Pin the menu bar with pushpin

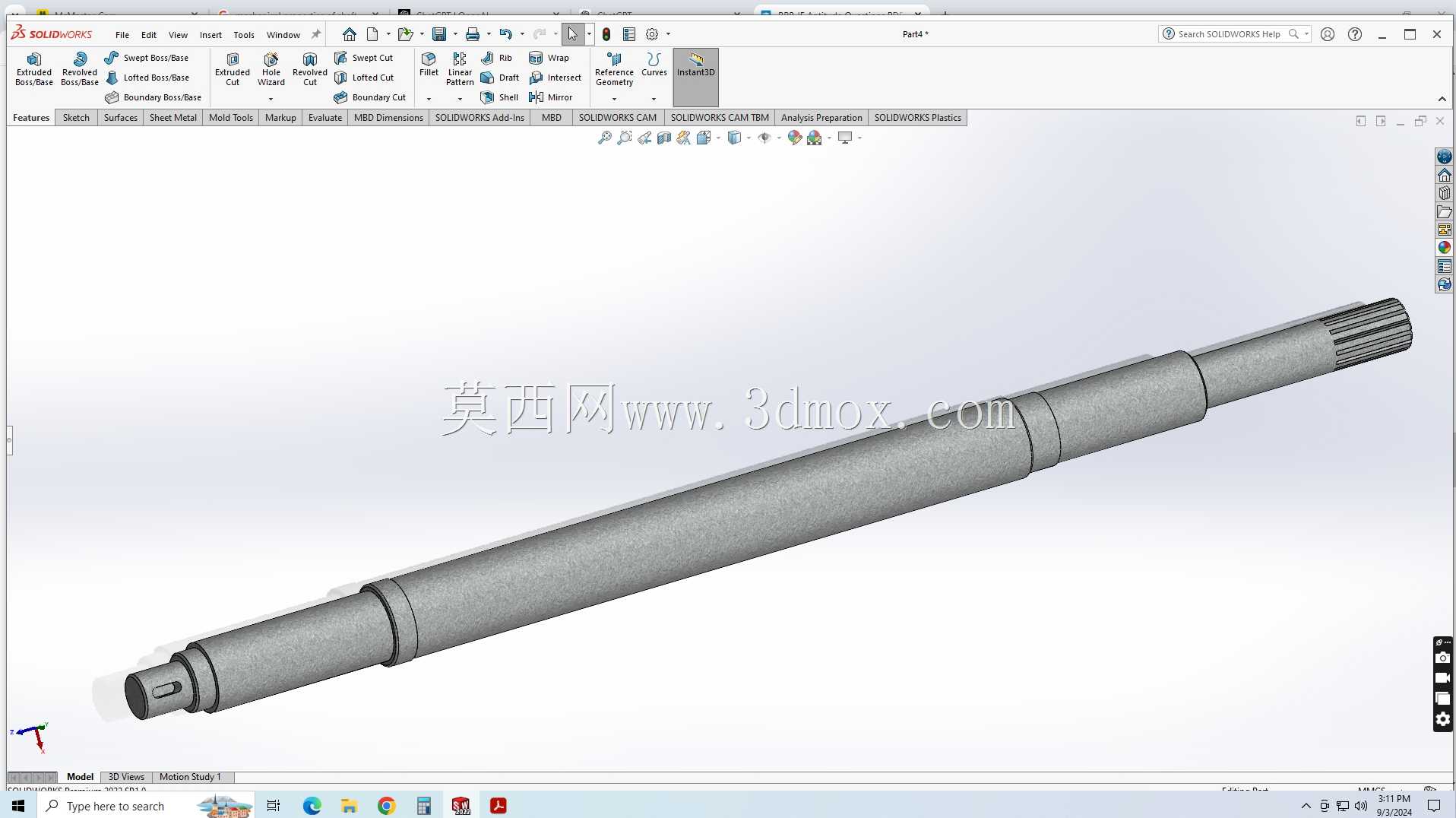coord(316,34)
